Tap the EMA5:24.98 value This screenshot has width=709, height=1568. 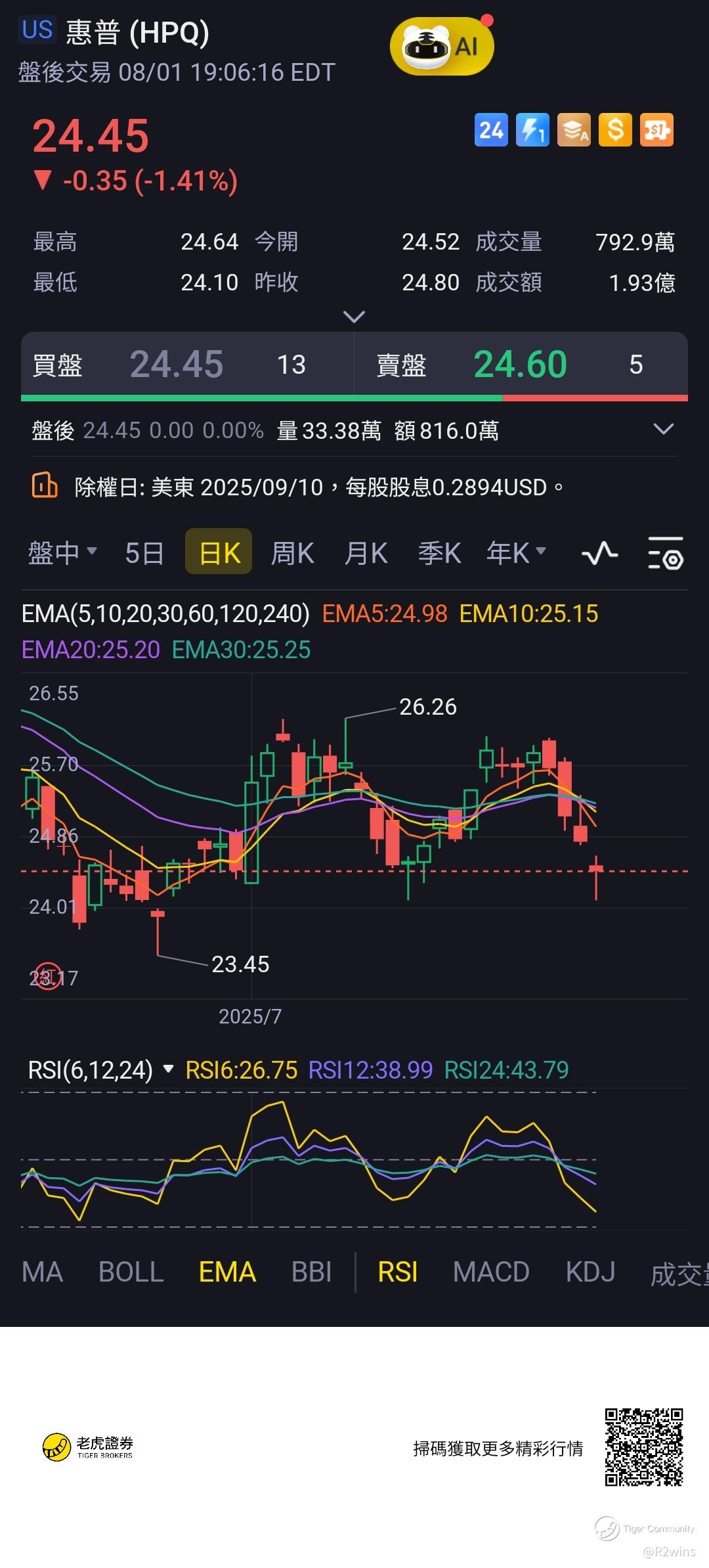(x=385, y=614)
